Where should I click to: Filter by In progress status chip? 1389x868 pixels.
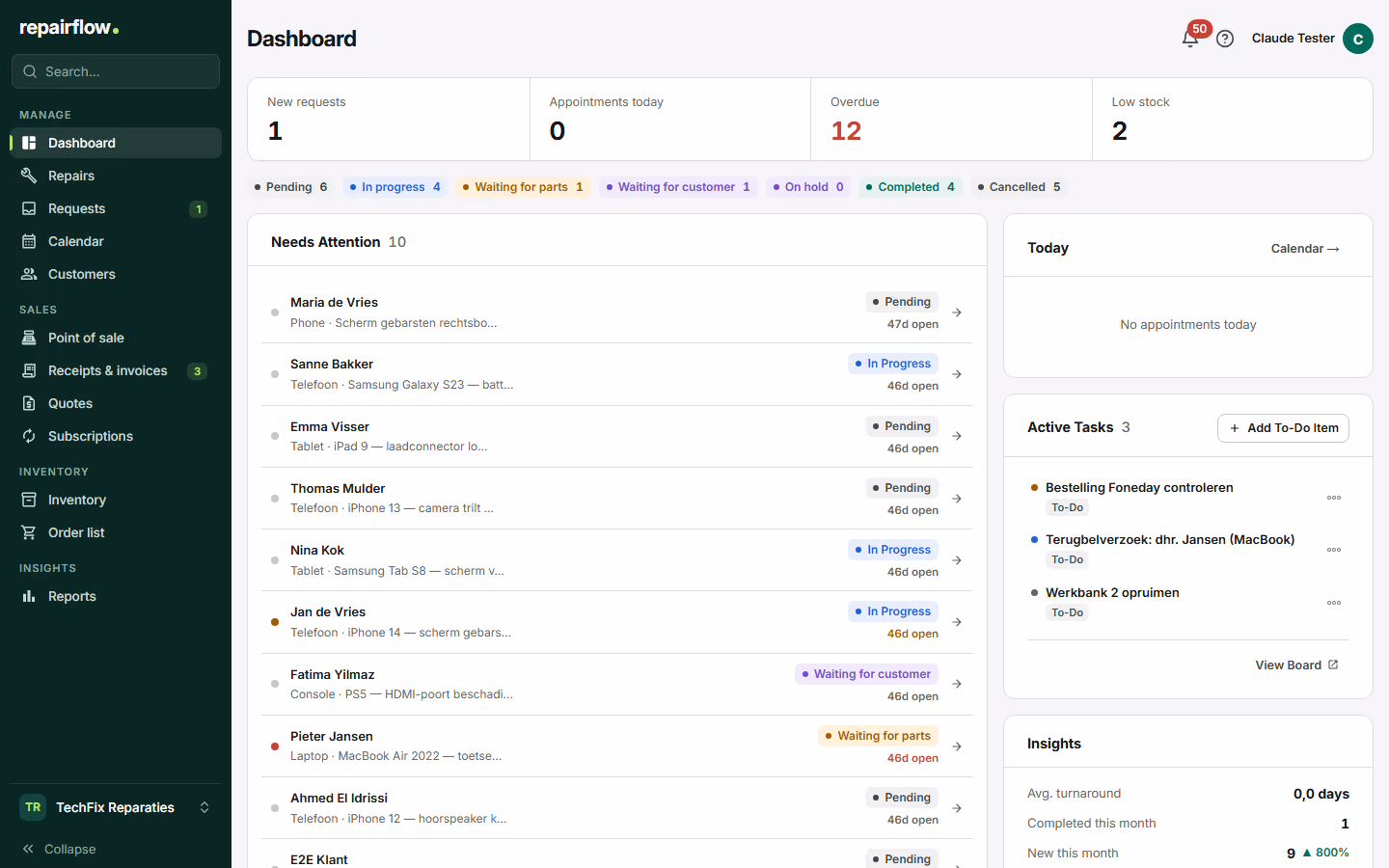[x=395, y=187]
